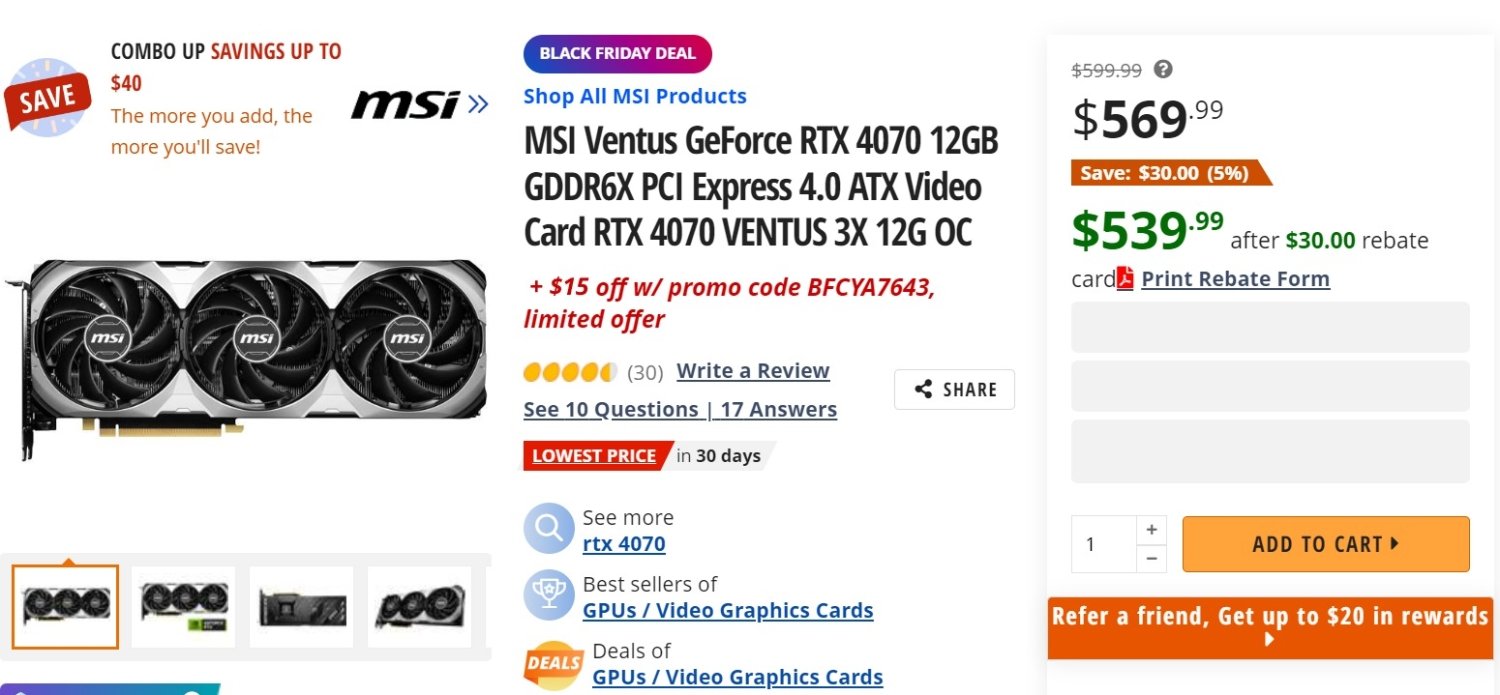Click the quantity input field
Image resolution: width=1500 pixels, height=695 pixels.
(1103, 544)
